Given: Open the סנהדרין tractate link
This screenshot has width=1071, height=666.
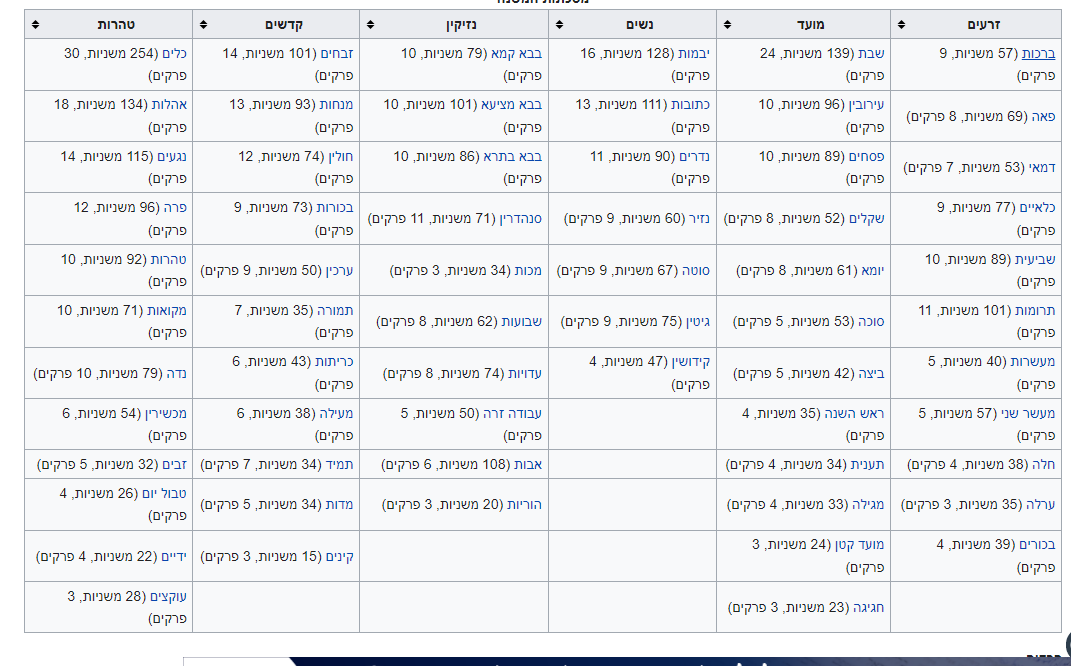Looking at the screenshot, I should coord(520,219).
